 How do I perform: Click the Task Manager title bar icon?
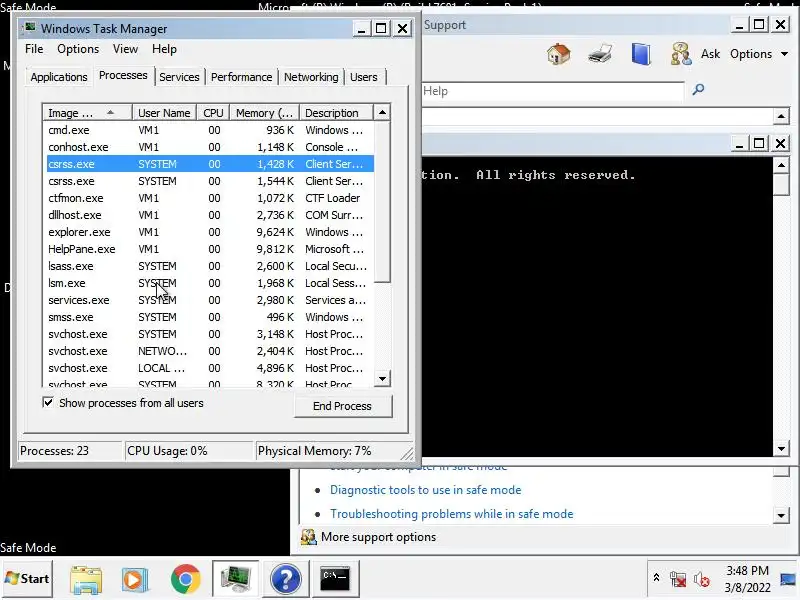pos(30,28)
